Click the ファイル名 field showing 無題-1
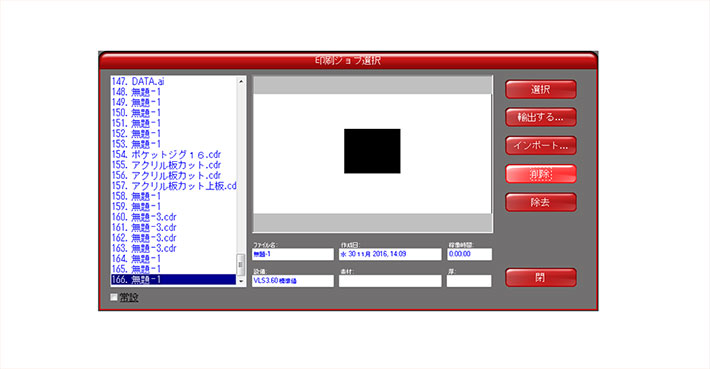 293,254
